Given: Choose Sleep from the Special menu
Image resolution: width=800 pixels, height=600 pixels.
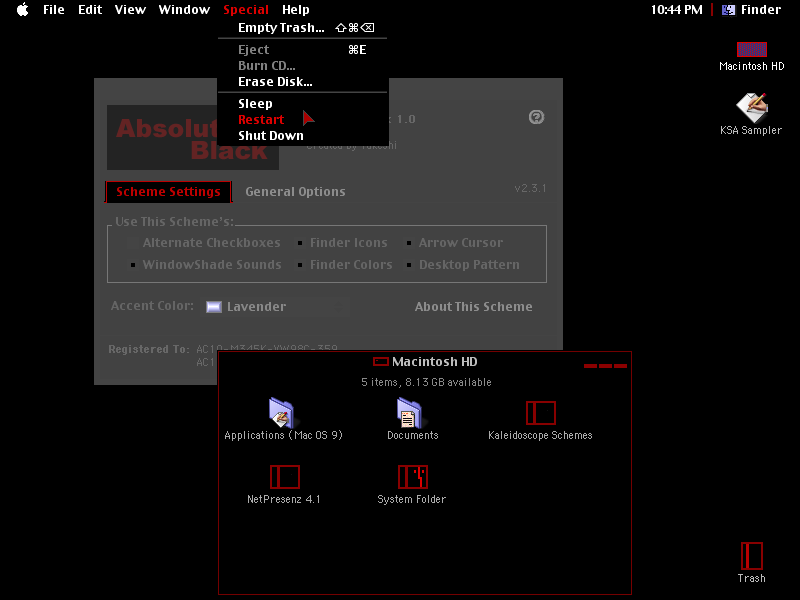Looking at the screenshot, I should pos(303,104).
